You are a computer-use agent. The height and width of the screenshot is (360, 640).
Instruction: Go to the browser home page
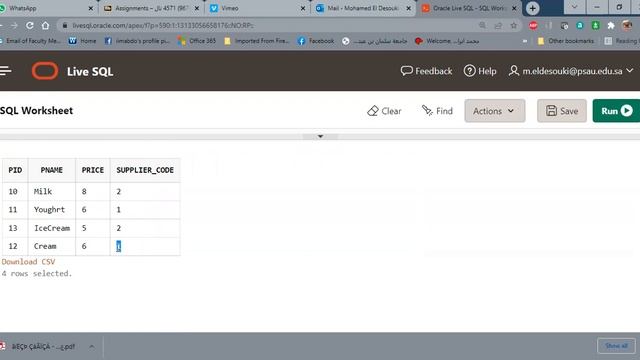coord(45,25)
